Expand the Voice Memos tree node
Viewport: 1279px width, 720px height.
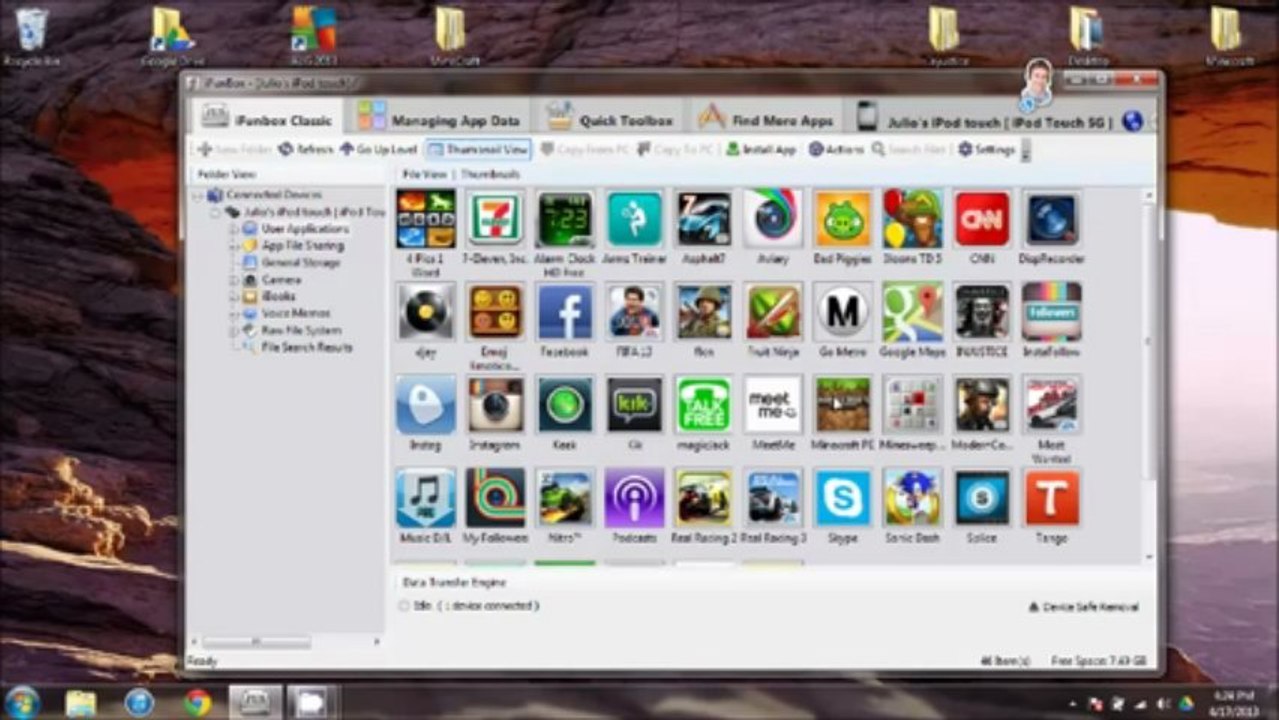tap(235, 314)
